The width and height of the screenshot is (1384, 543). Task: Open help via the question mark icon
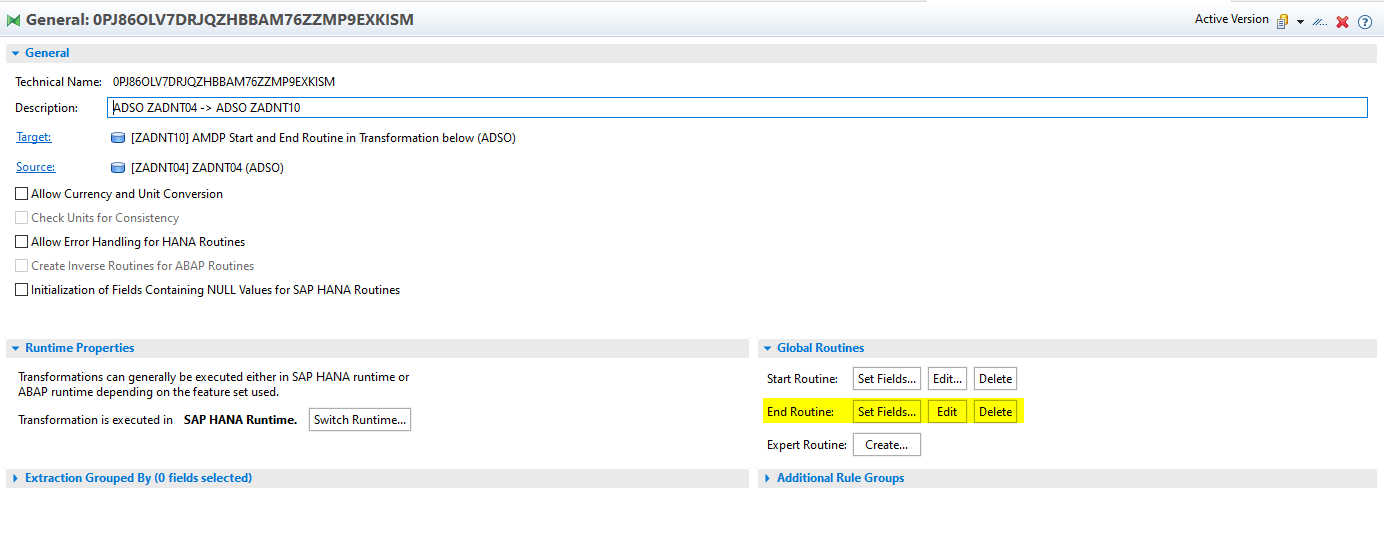(1365, 21)
